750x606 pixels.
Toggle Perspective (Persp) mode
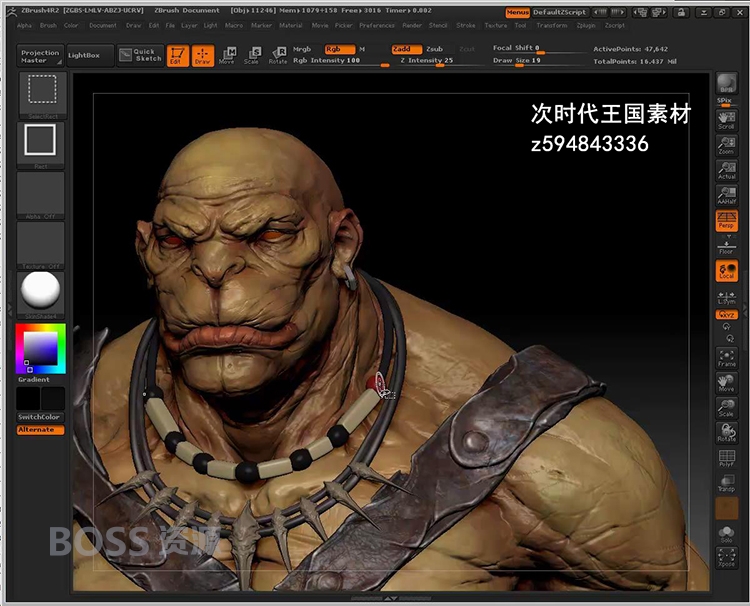click(x=727, y=220)
